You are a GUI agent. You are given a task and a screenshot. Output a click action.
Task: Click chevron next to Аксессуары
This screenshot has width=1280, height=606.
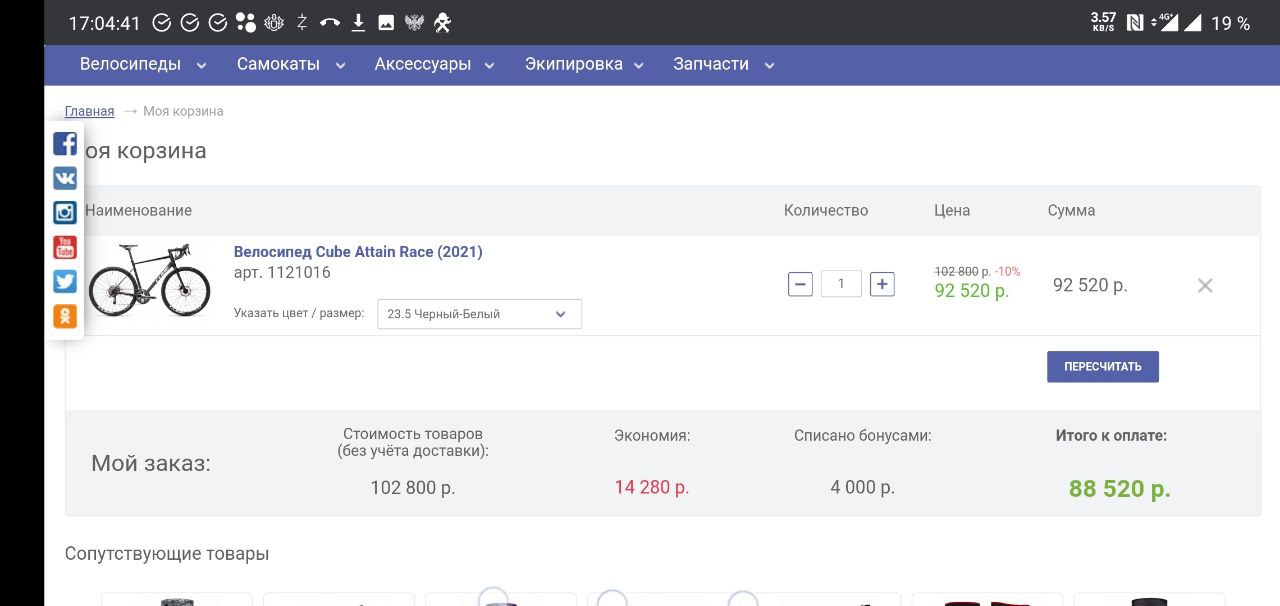(x=490, y=66)
